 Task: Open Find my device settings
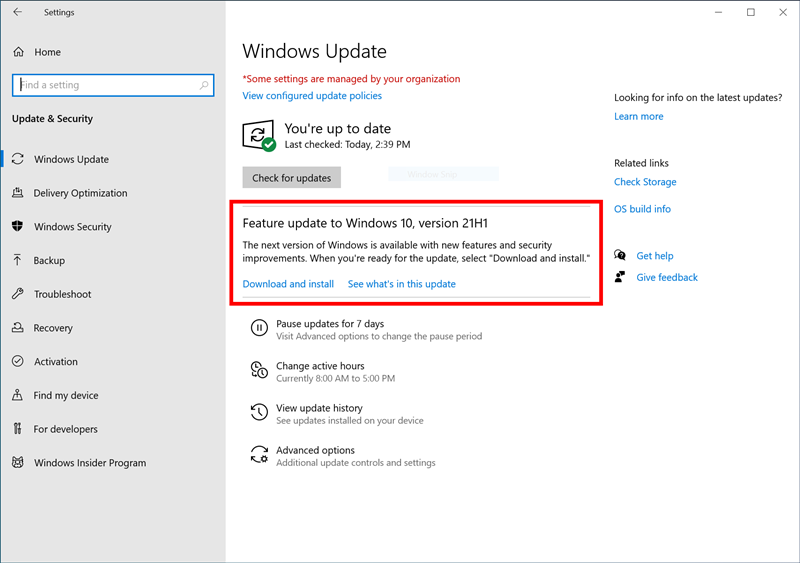point(66,395)
